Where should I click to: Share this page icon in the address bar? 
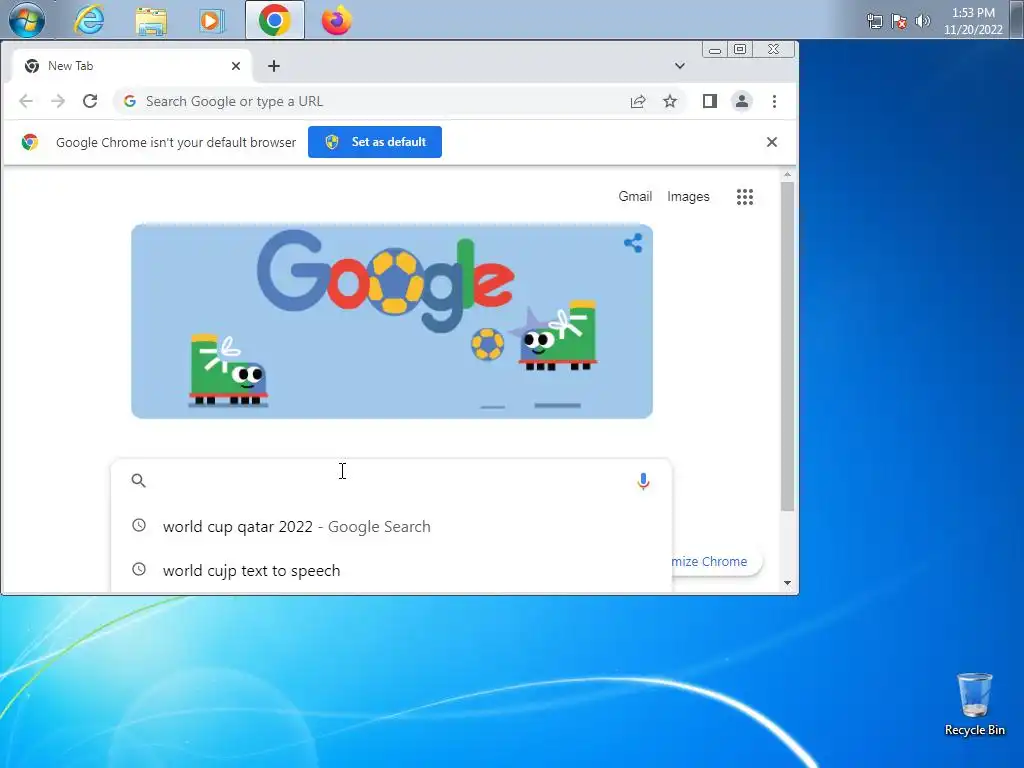pyautogui.click(x=638, y=101)
